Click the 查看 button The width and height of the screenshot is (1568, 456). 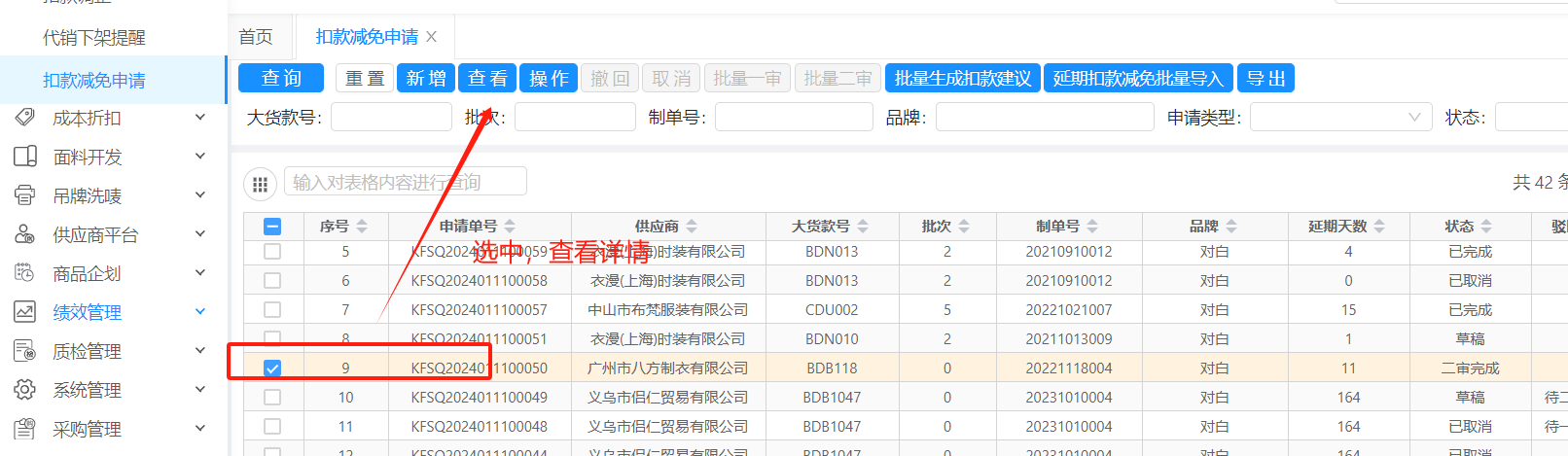(486, 79)
